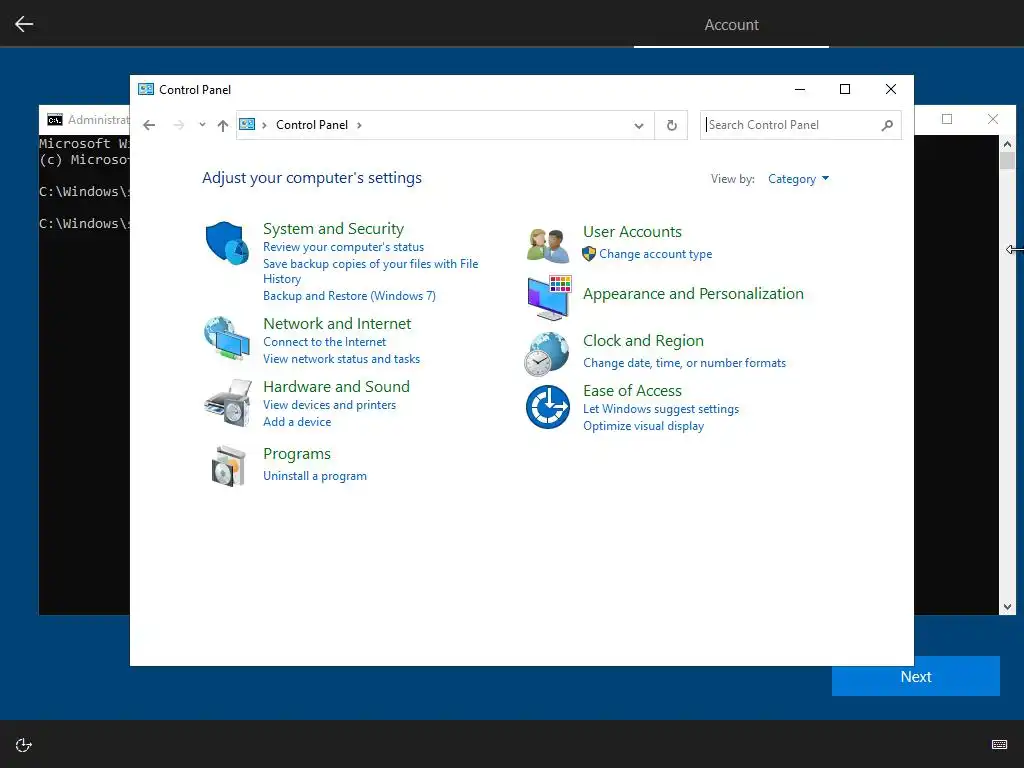This screenshot has height=768, width=1024.
Task: Maximize the Command Prompt window
Action: [x=947, y=119]
